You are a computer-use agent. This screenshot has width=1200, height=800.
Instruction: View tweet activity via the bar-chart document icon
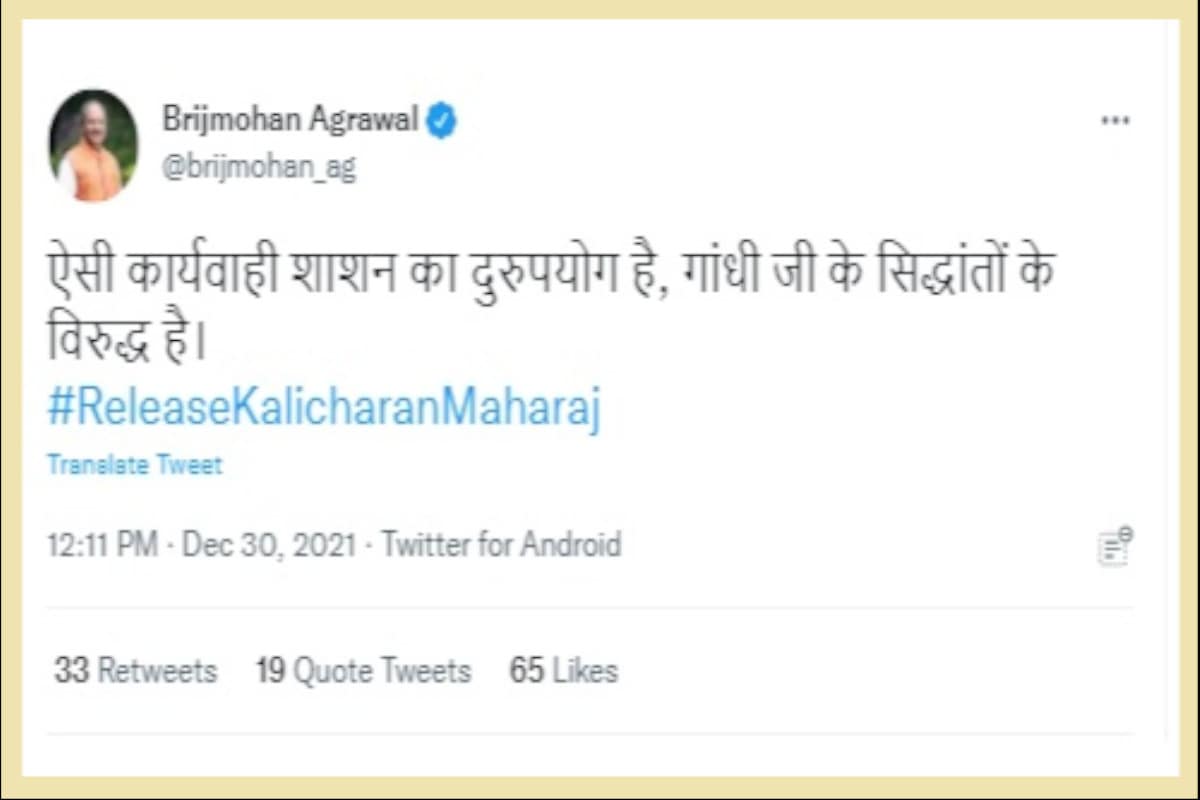(1115, 545)
